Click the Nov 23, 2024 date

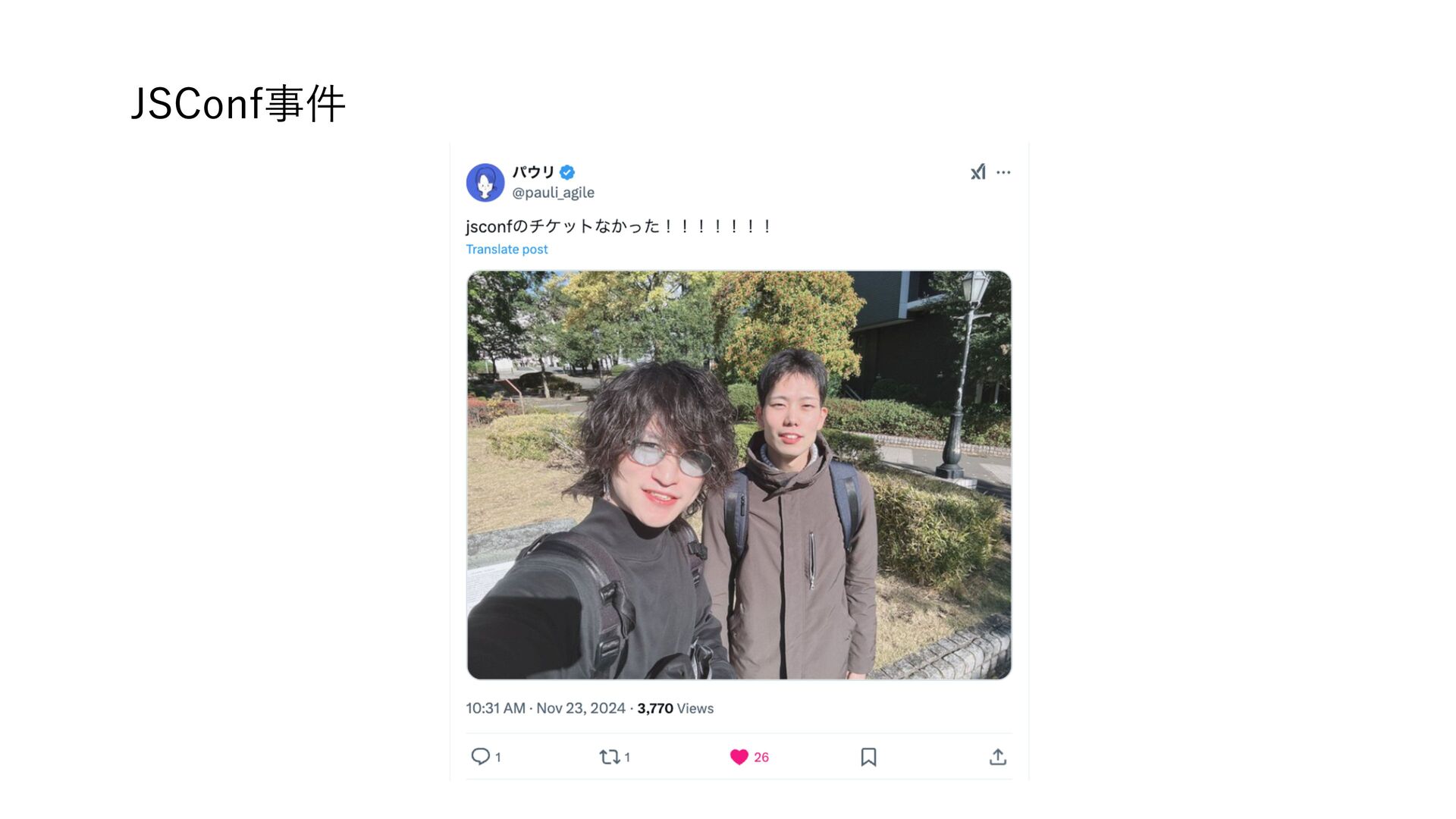[581, 708]
